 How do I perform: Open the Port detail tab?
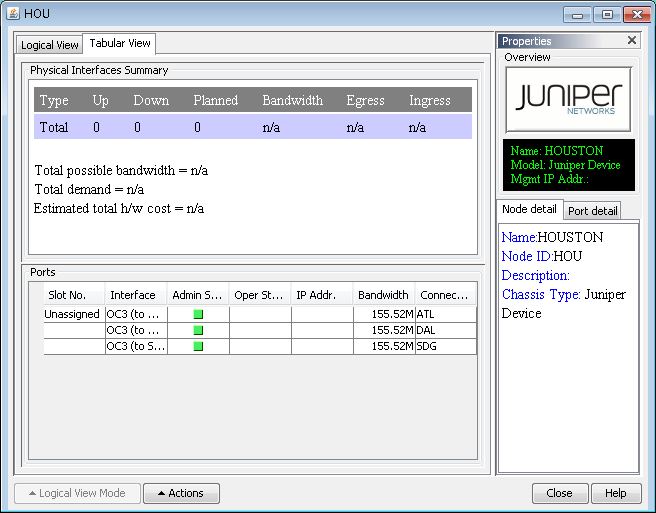(592, 211)
